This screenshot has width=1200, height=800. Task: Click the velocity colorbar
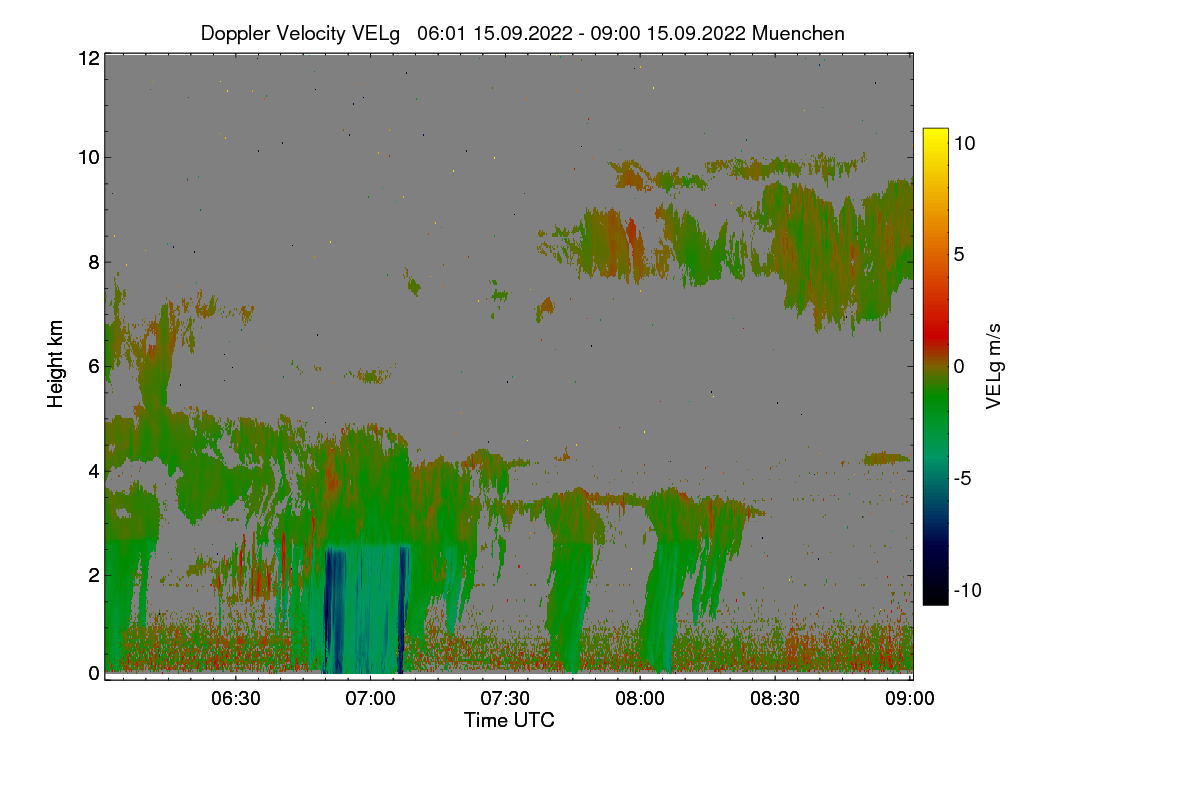click(935, 366)
